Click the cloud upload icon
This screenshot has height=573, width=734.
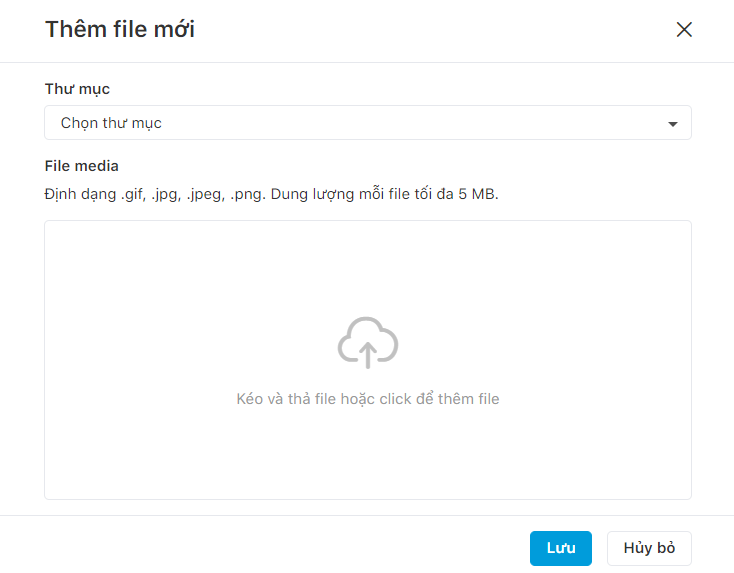[x=368, y=343]
